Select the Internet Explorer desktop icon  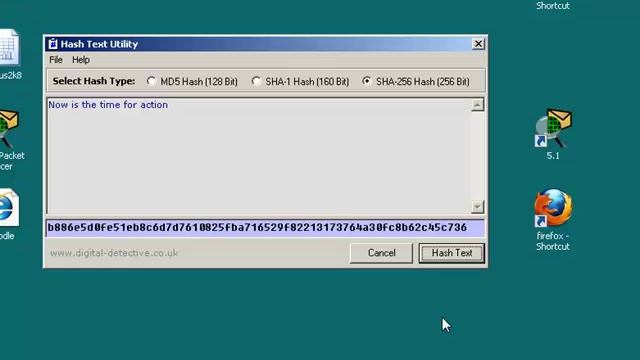[8, 214]
